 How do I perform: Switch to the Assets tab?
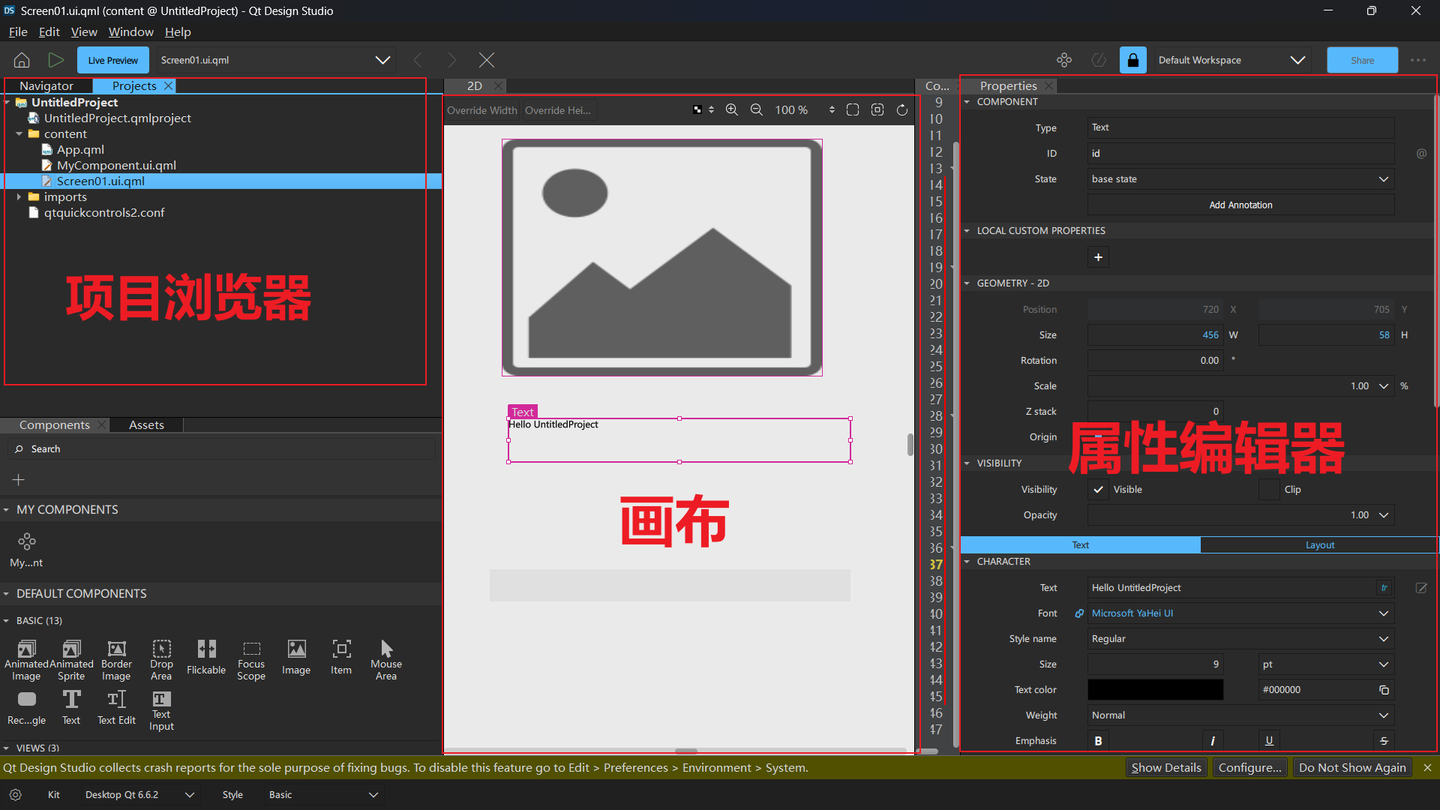coord(146,424)
